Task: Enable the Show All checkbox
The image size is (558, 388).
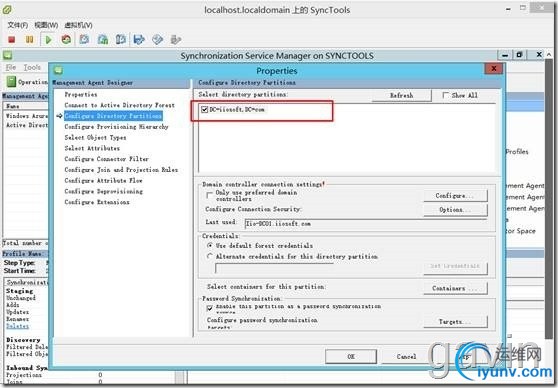Action: [446, 95]
